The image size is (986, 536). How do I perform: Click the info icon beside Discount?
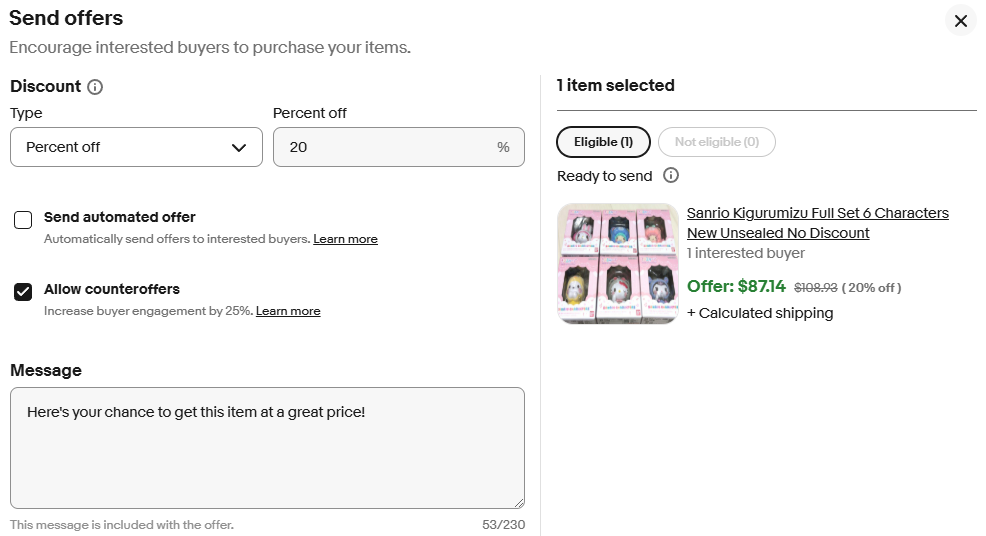point(95,87)
